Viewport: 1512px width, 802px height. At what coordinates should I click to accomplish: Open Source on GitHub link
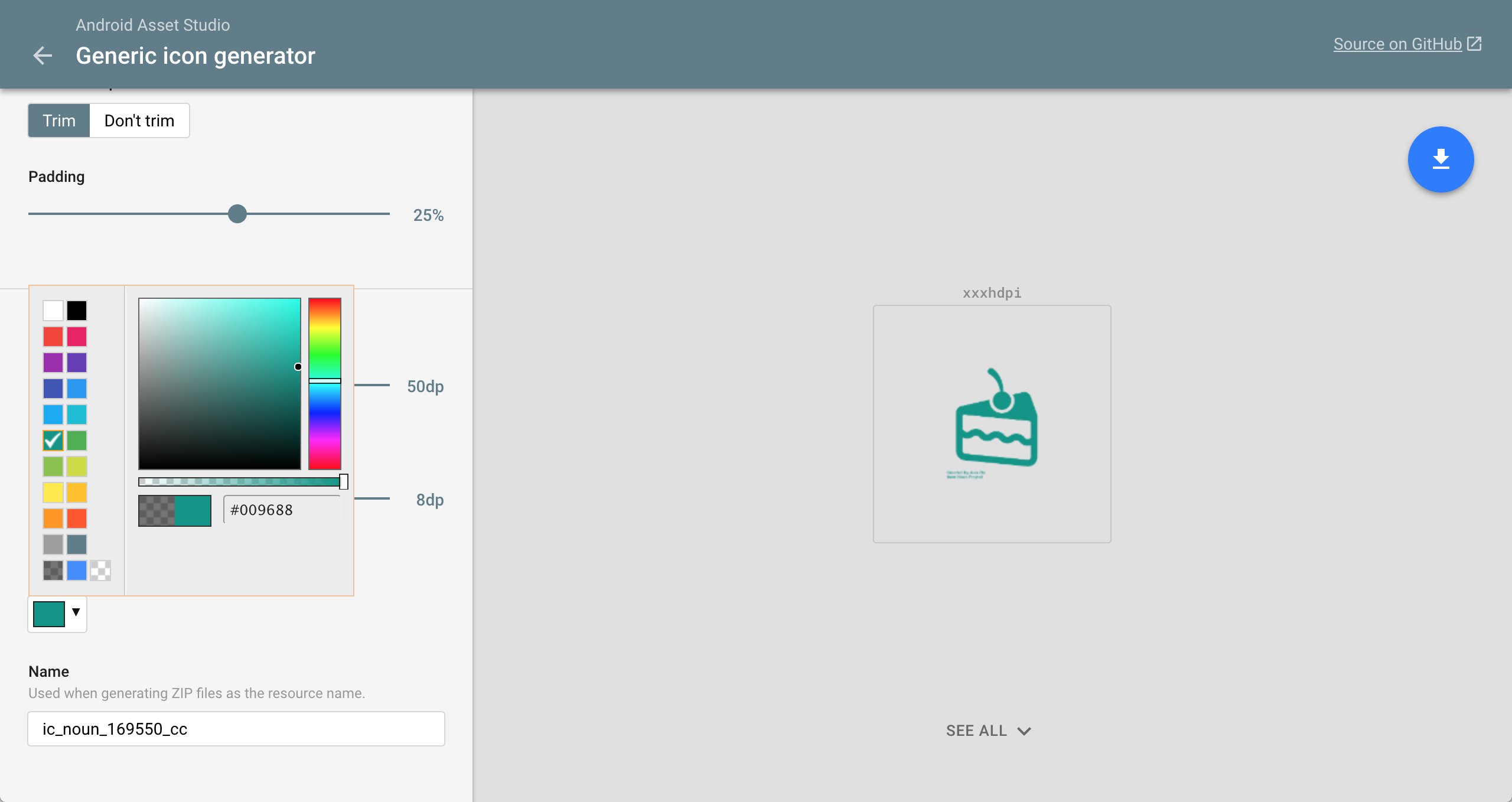tap(1397, 44)
